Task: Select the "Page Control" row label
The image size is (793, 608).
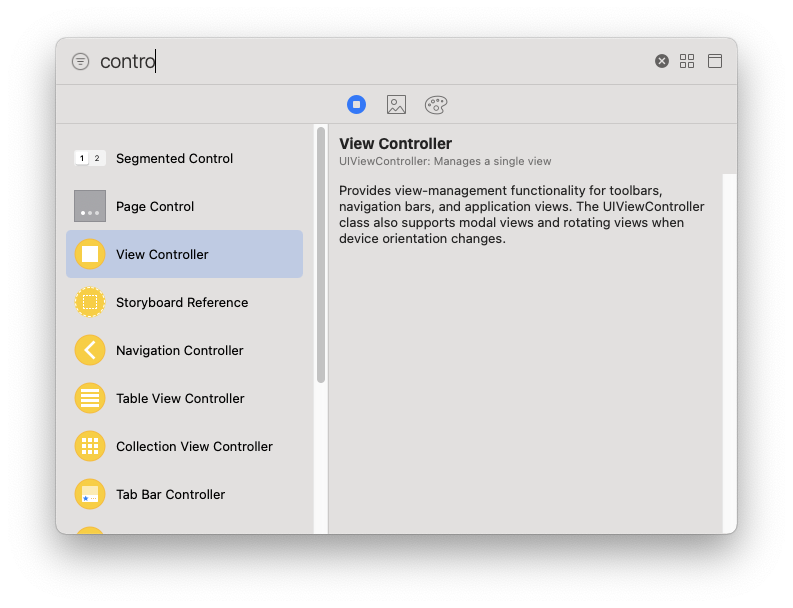Action: (155, 206)
